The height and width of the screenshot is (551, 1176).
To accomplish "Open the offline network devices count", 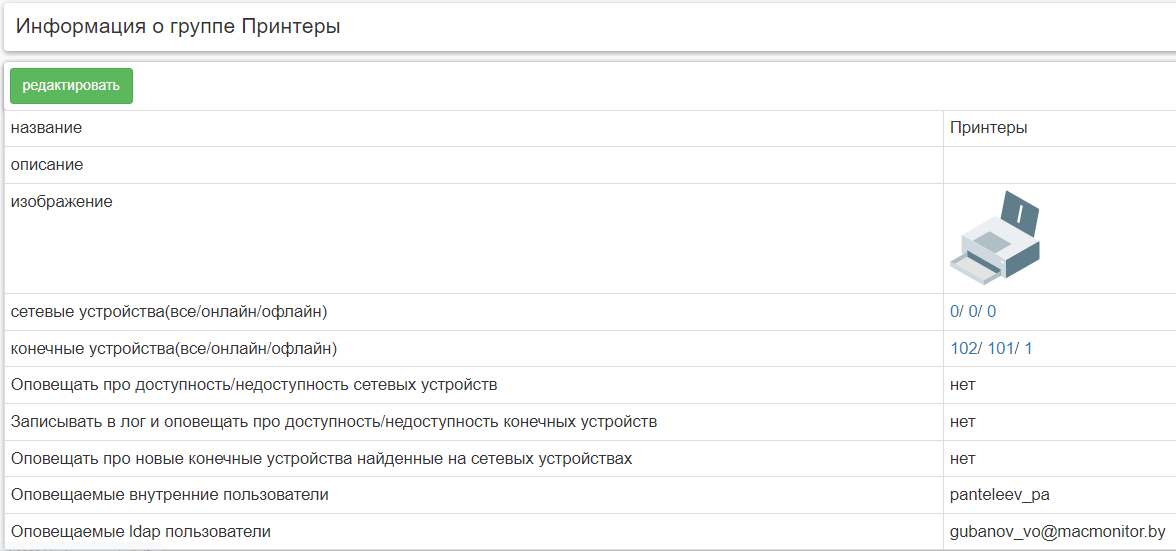I will [991, 312].
